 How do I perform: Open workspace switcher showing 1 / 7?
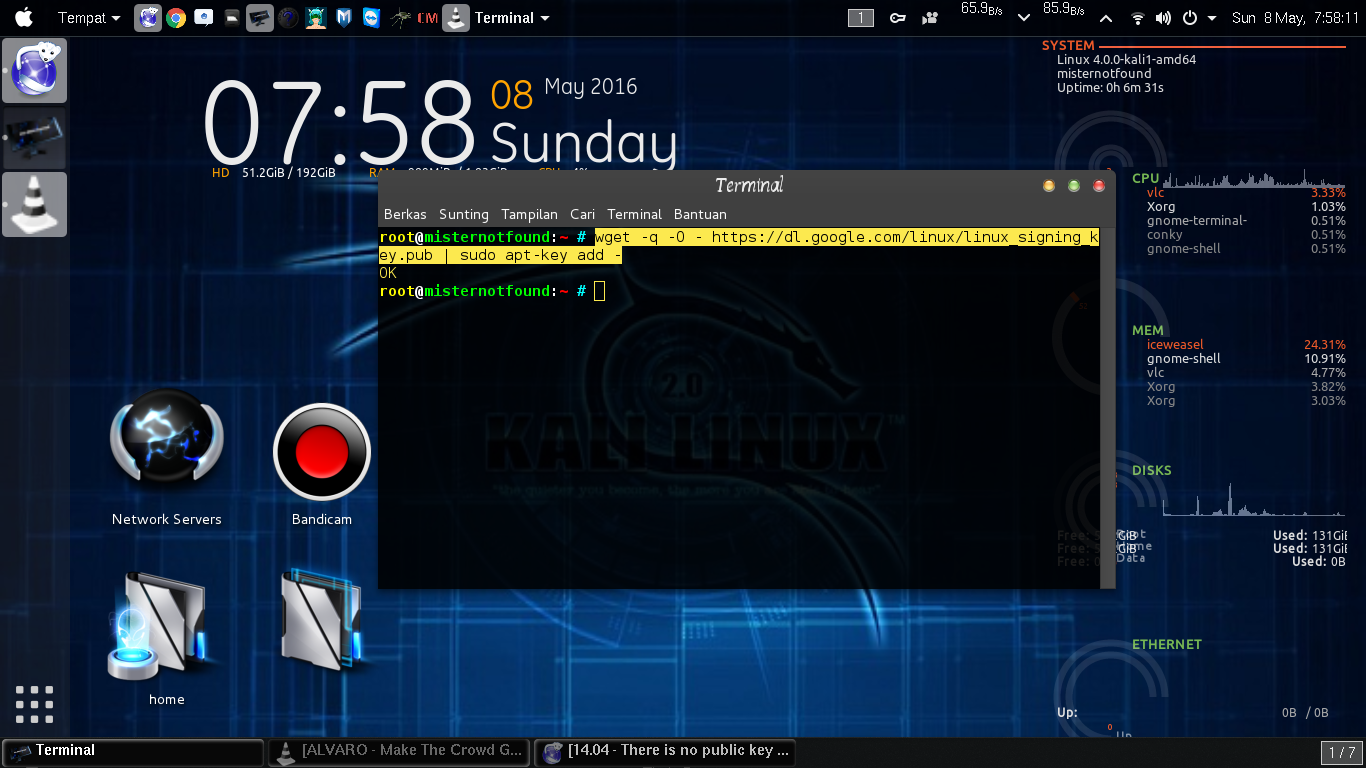pyautogui.click(x=1341, y=752)
